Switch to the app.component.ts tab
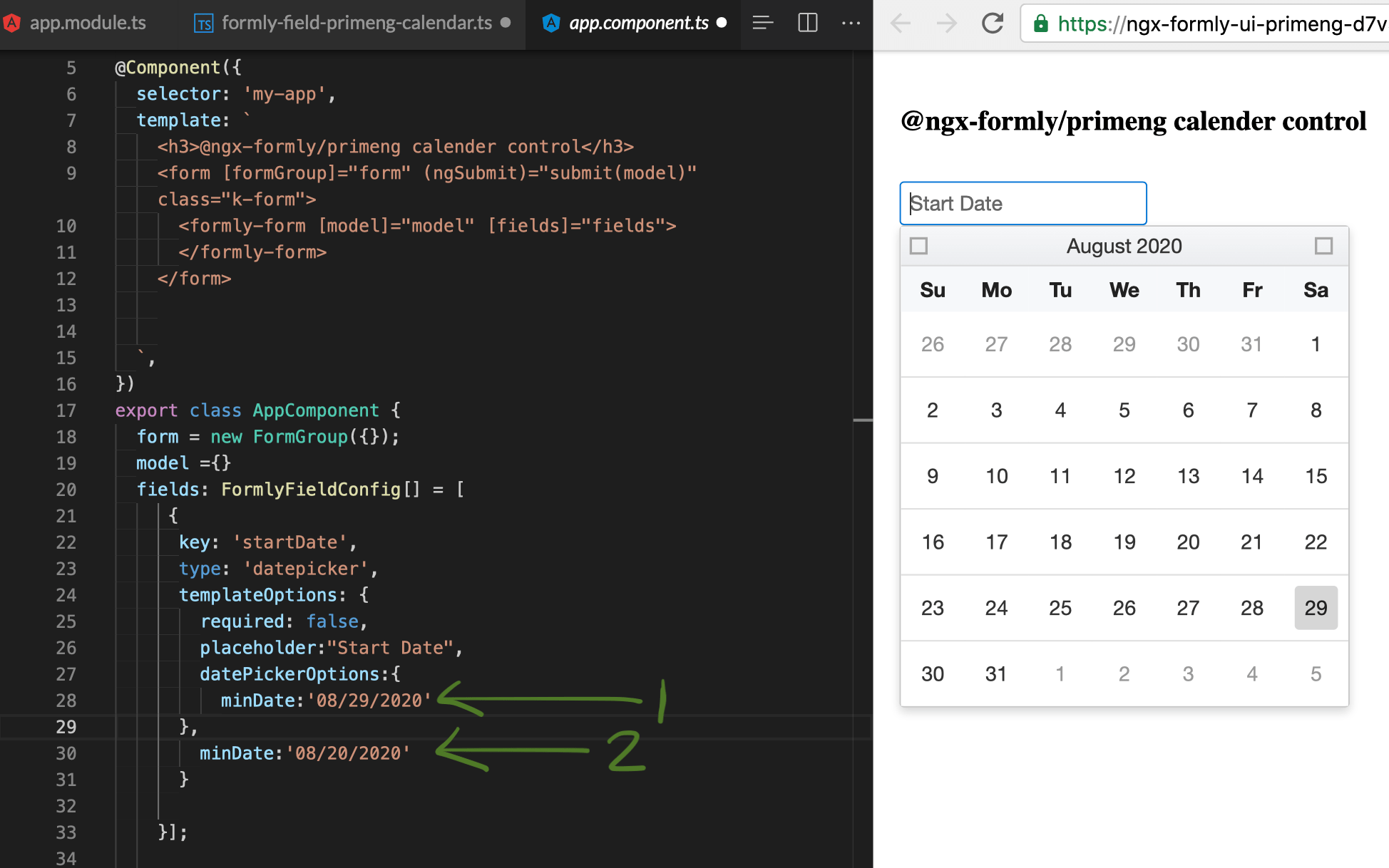The image size is (1389, 868). coord(638,23)
